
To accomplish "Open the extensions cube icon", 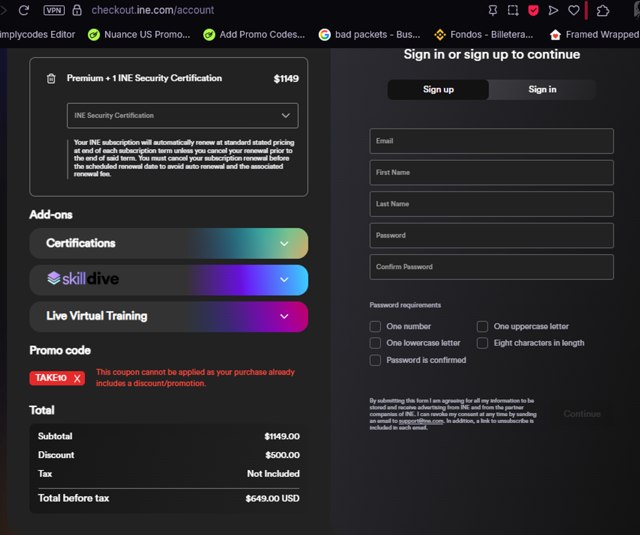I will [603, 10].
